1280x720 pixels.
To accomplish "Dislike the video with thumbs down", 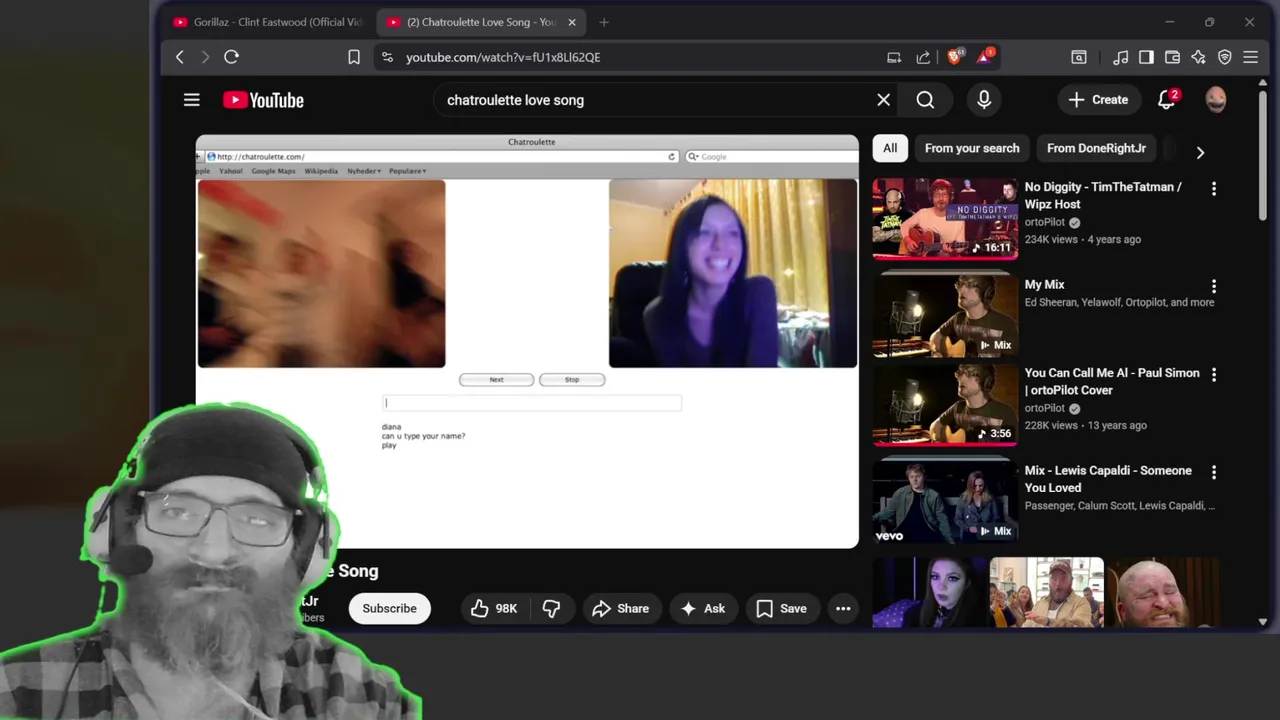I will pos(551,608).
